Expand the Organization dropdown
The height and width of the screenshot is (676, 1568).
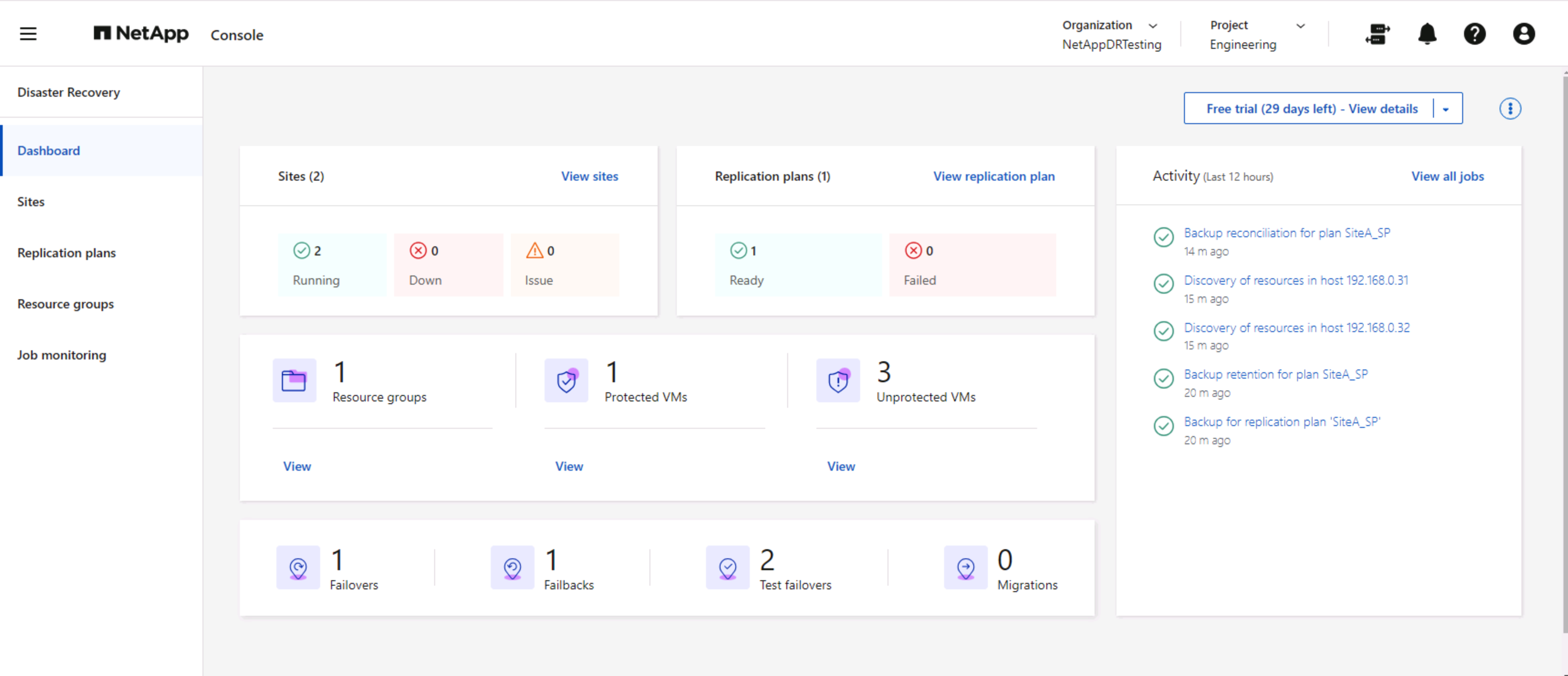tap(1153, 26)
